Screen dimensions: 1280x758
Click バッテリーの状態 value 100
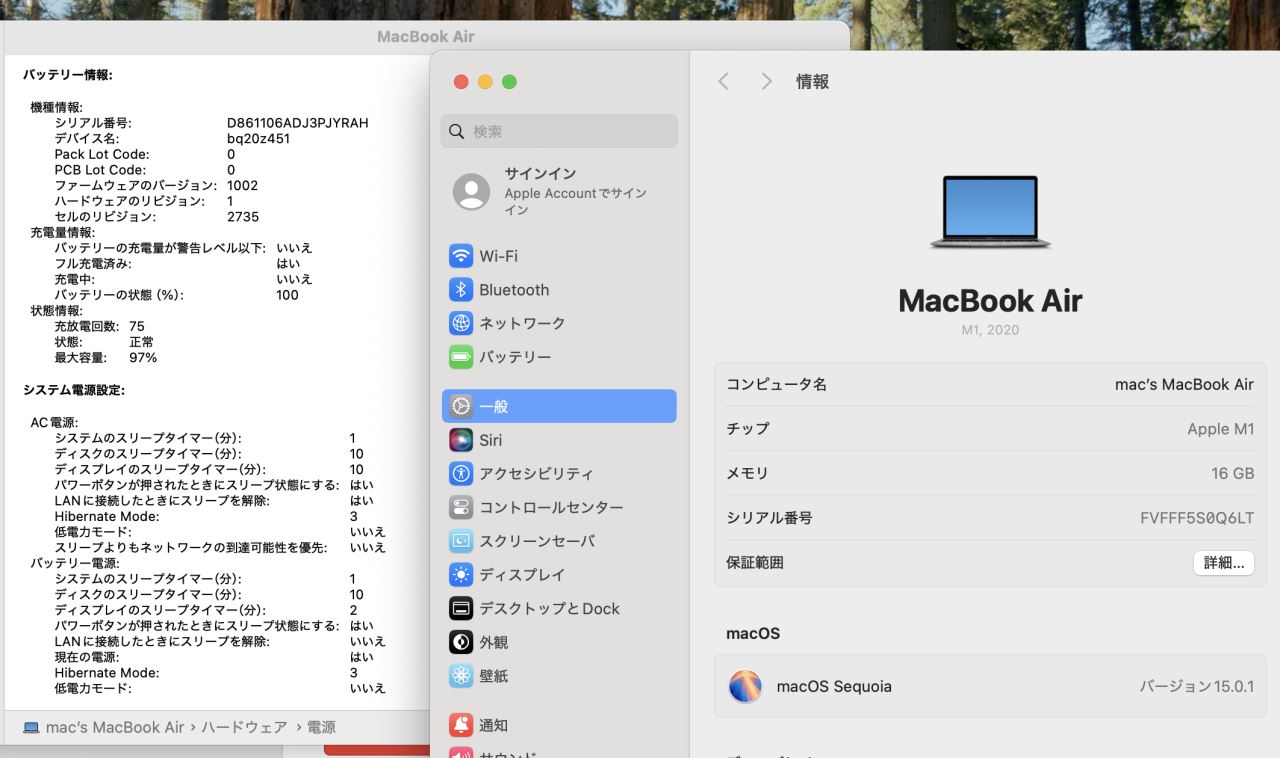pyautogui.click(x=287, y=295)
